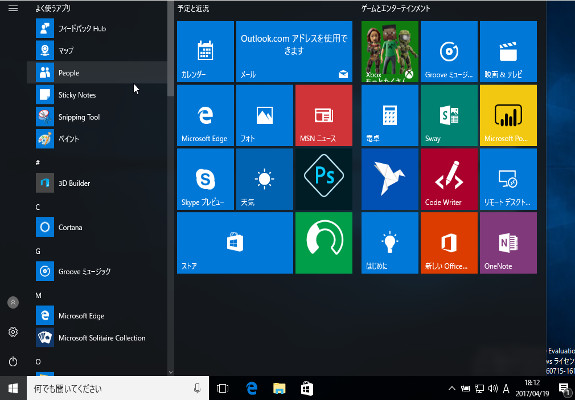Viewport: 575px width, 400px height.
Task: Open the Weather (天気) tile
Action: 264,179
